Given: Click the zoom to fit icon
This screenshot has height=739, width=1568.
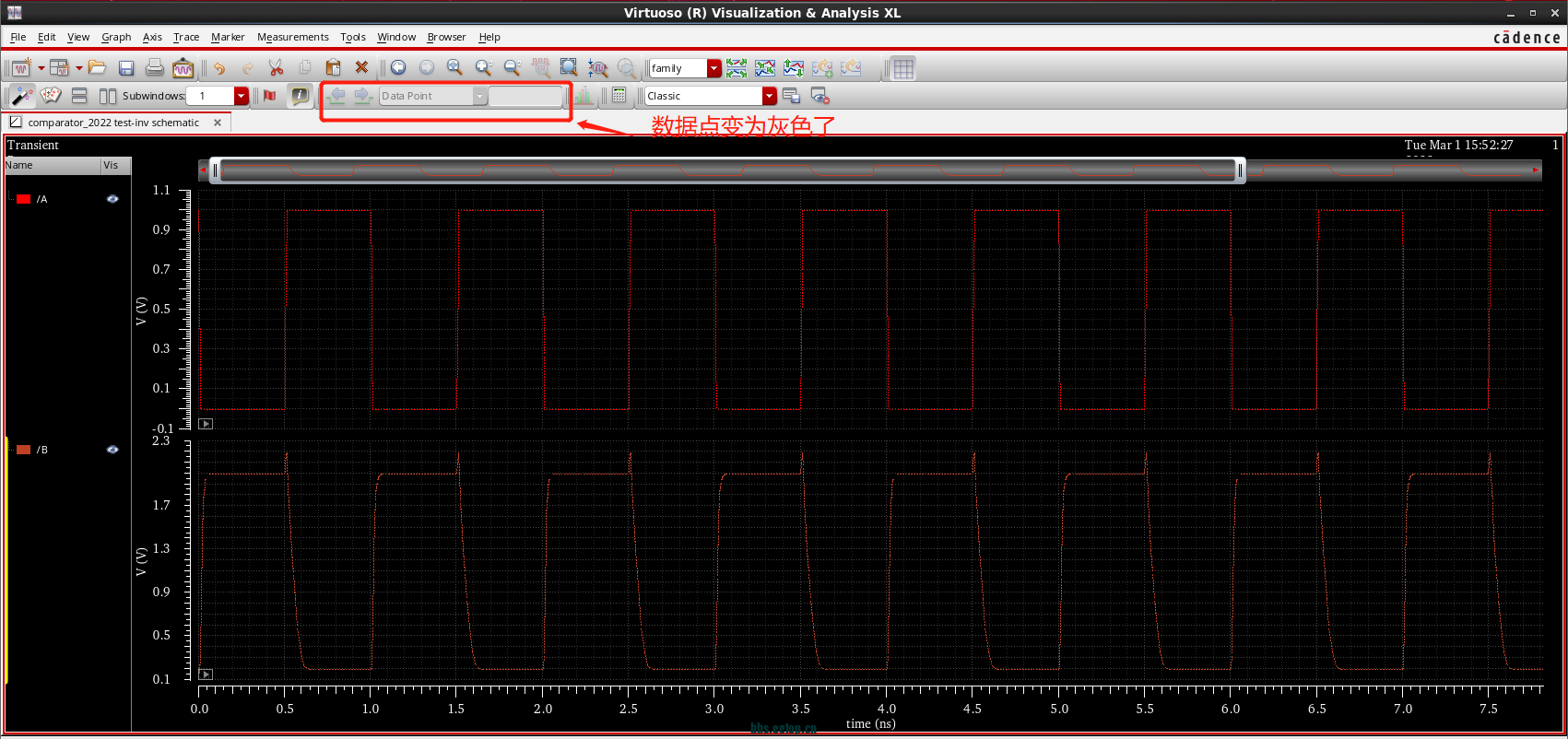Looking at the screenshot, I should click(x=569, y=68).
